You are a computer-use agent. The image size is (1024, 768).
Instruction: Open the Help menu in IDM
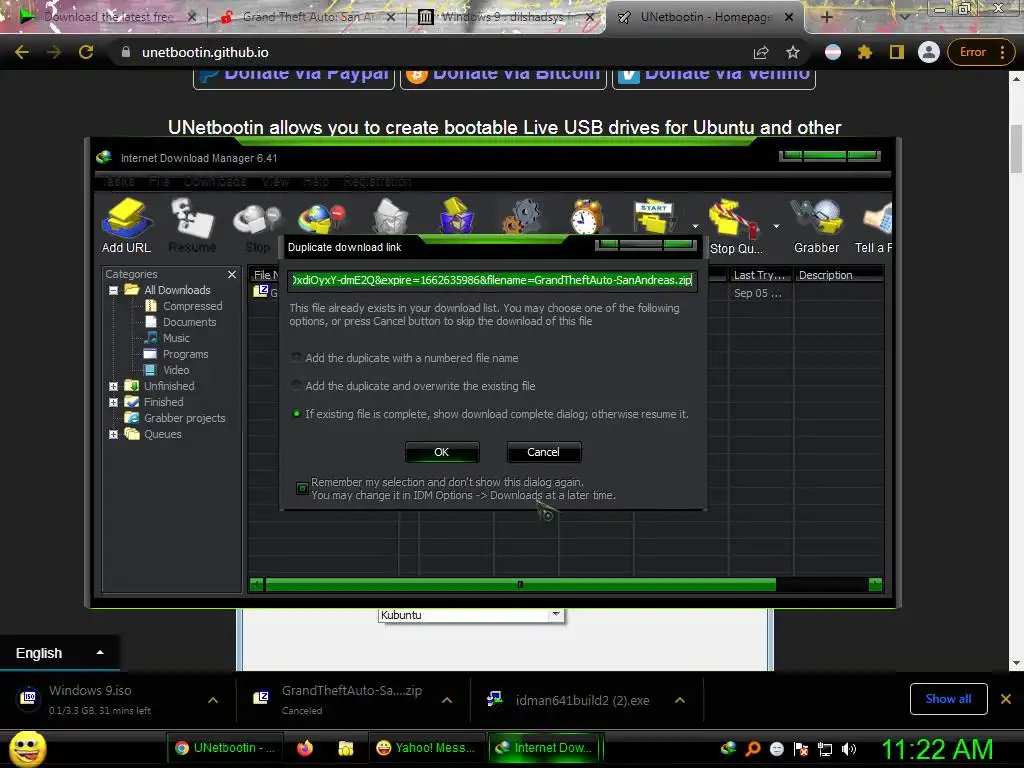[316, 182]
